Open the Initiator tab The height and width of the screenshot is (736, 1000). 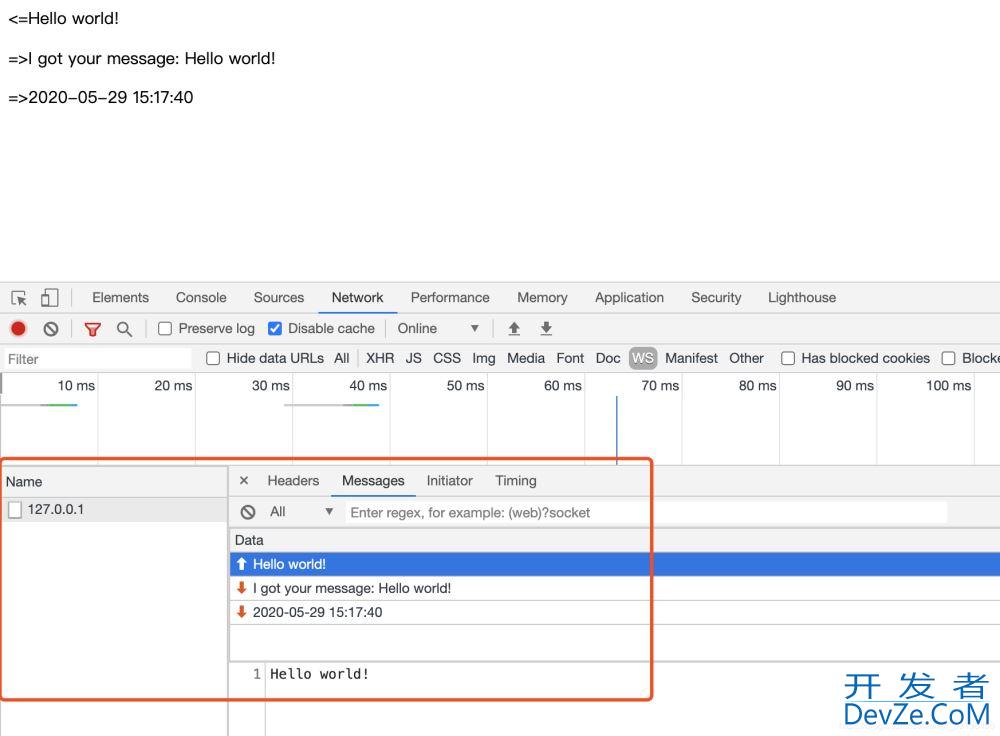click(x=450, y=480)
